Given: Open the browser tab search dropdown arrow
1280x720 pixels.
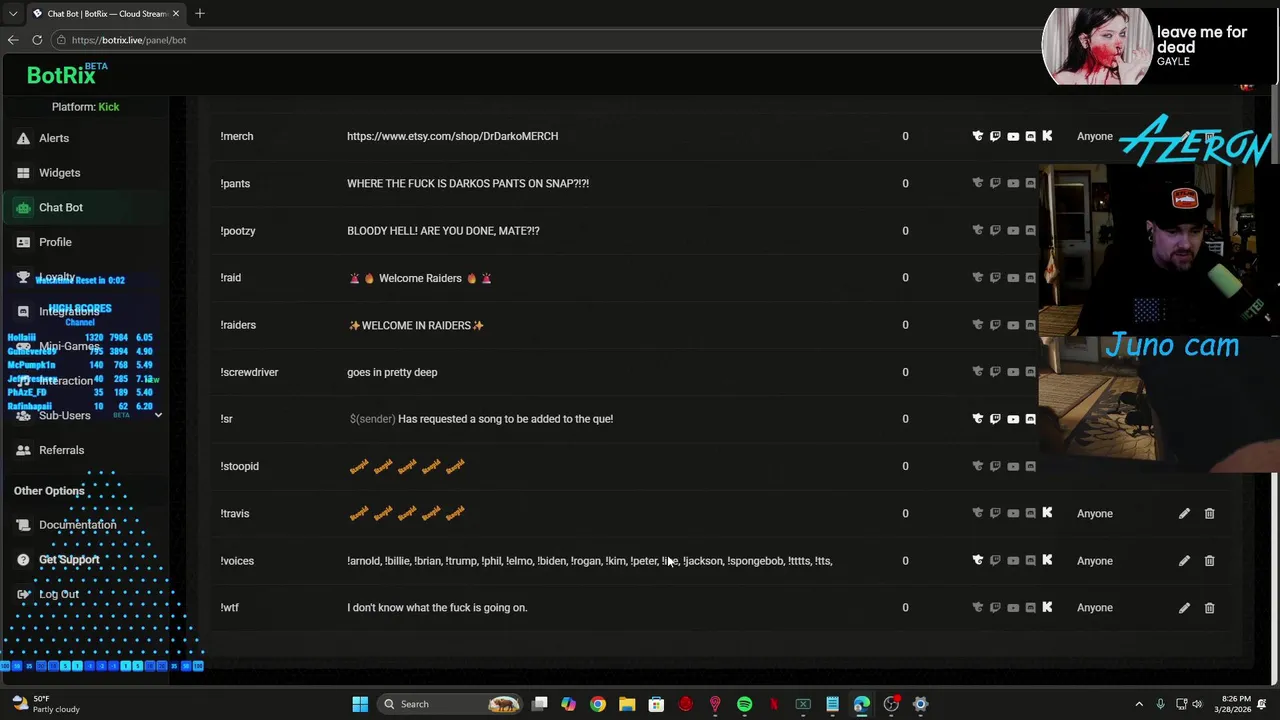Looking at the screenshot, I should (13, 13).
